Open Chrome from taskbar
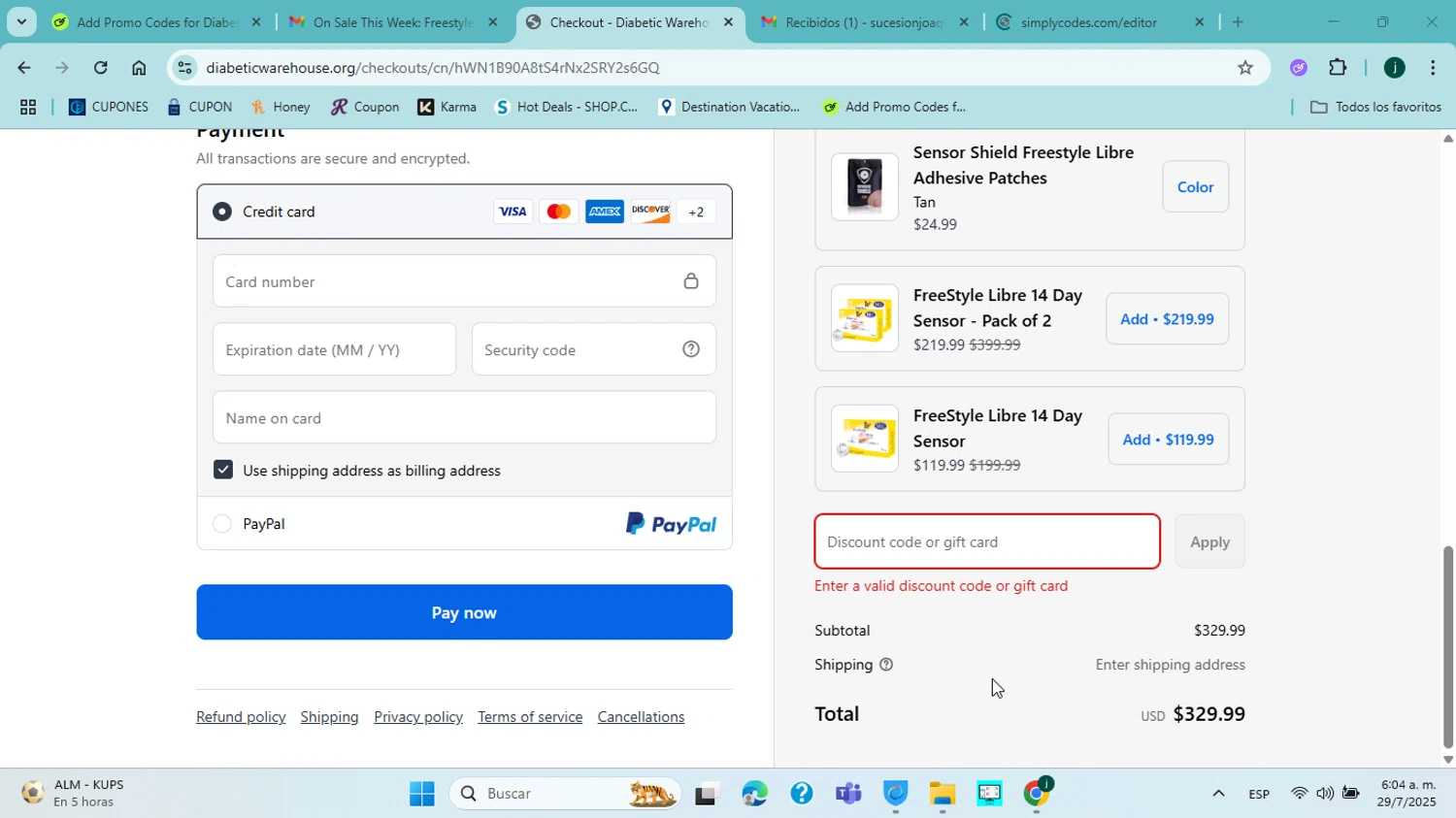This screenshot has width=1456, height=818. (1037, 794)
